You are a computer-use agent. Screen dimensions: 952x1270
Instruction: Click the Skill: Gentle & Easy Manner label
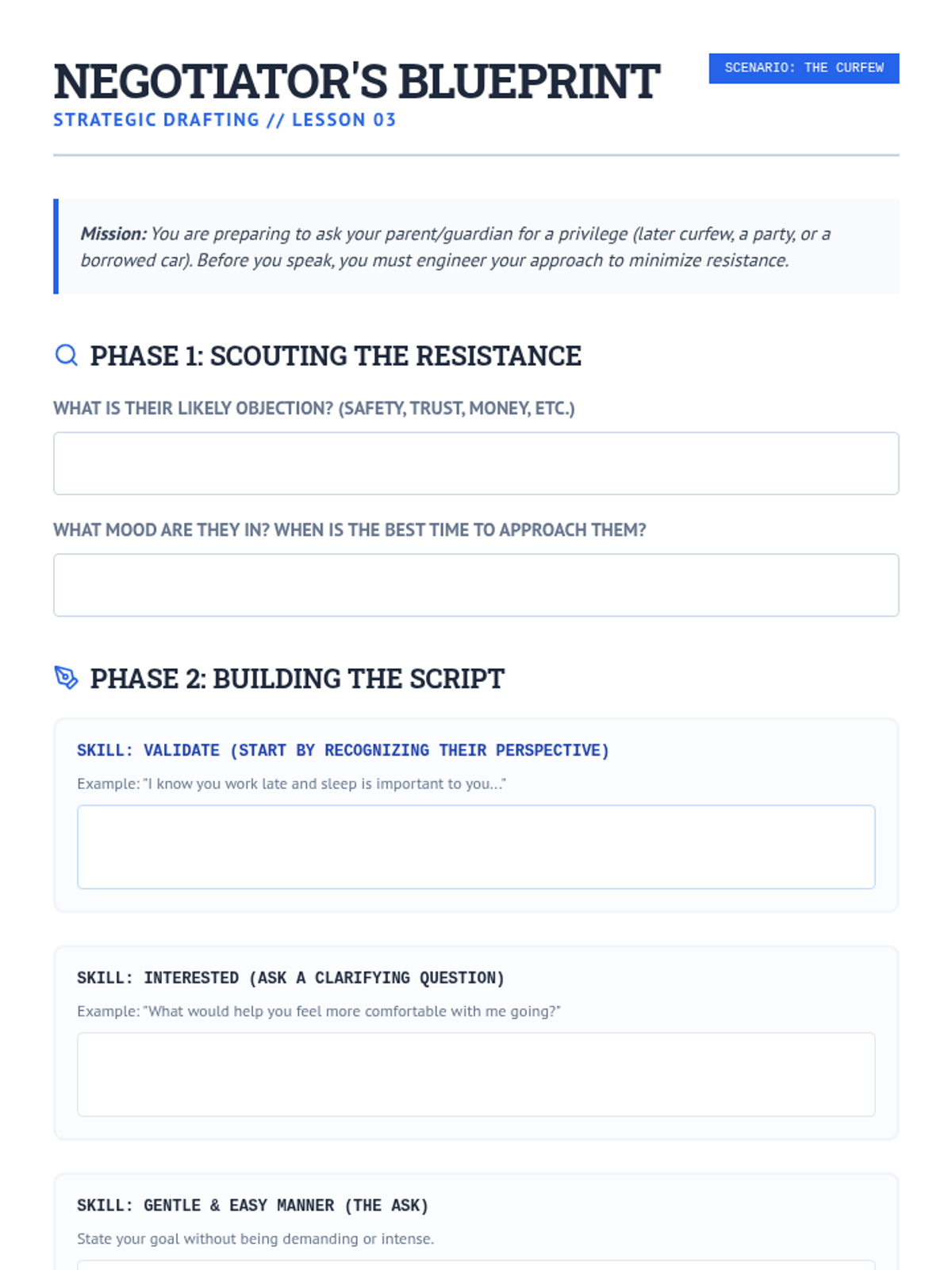(252, 1206)
